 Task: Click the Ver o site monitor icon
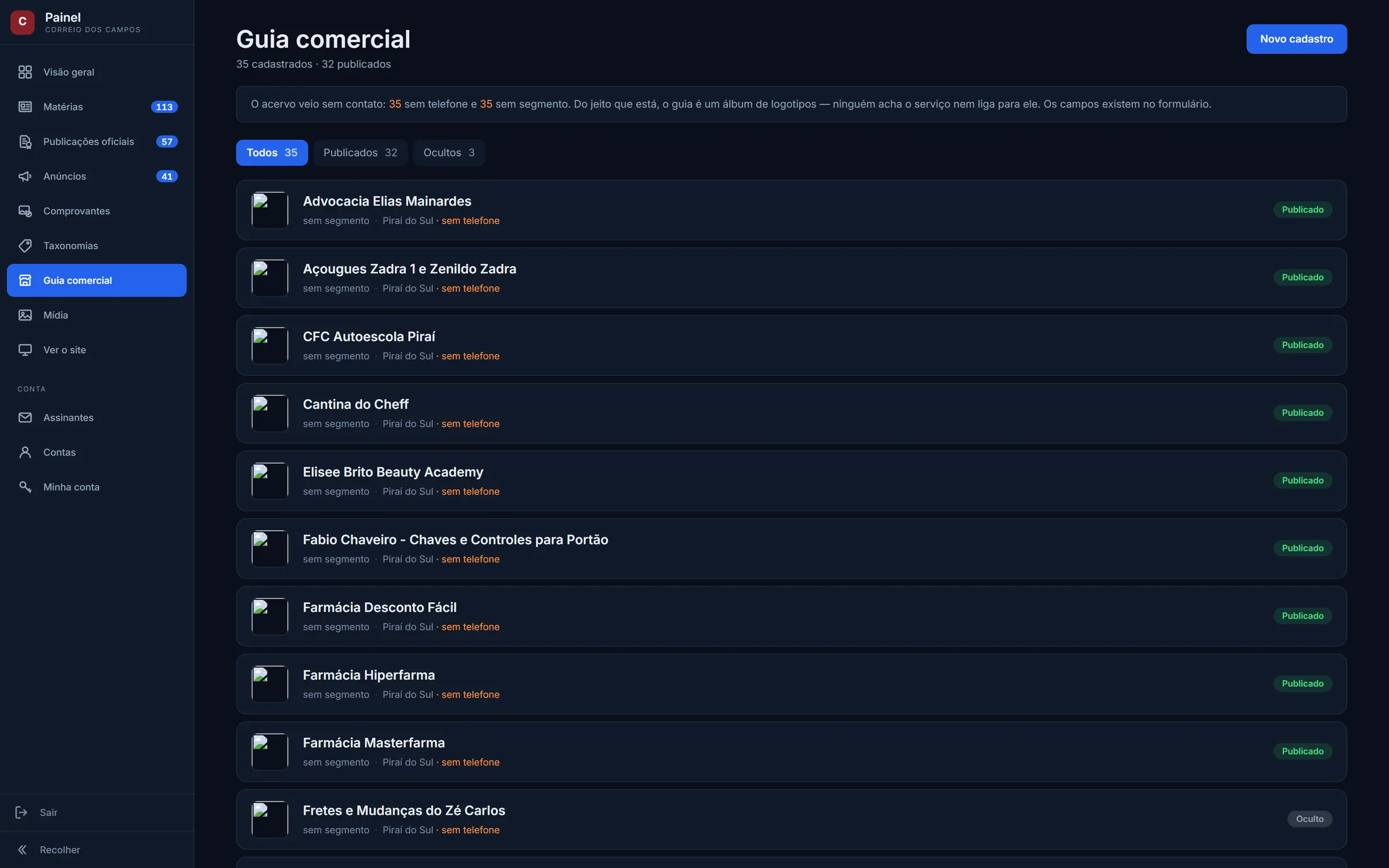pos(25,350)
